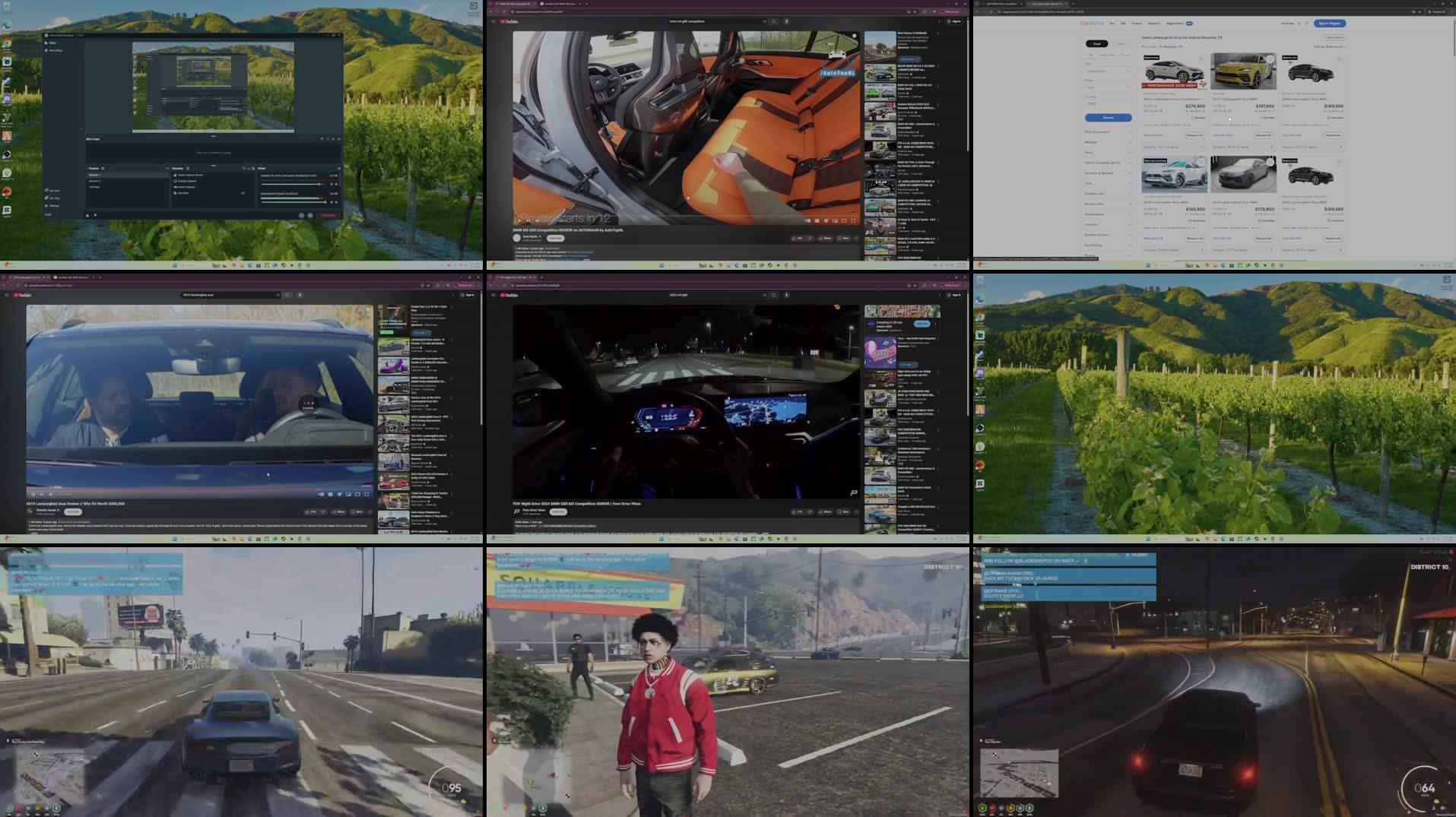Expand the Mileage filter on CarGurus

[1108, 142]
